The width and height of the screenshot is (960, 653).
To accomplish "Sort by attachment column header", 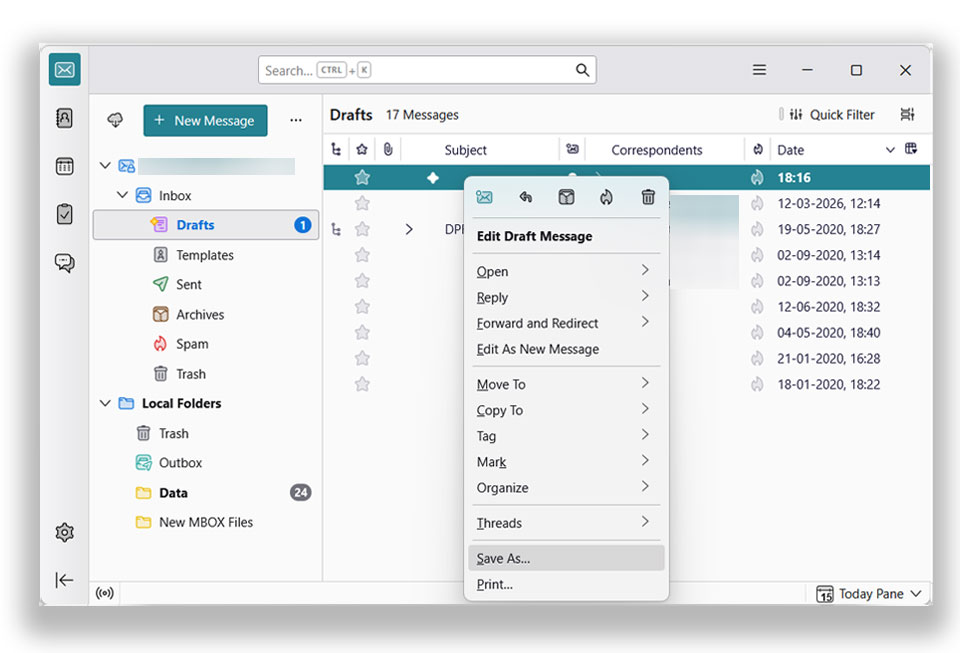I will tap(388, 149).
